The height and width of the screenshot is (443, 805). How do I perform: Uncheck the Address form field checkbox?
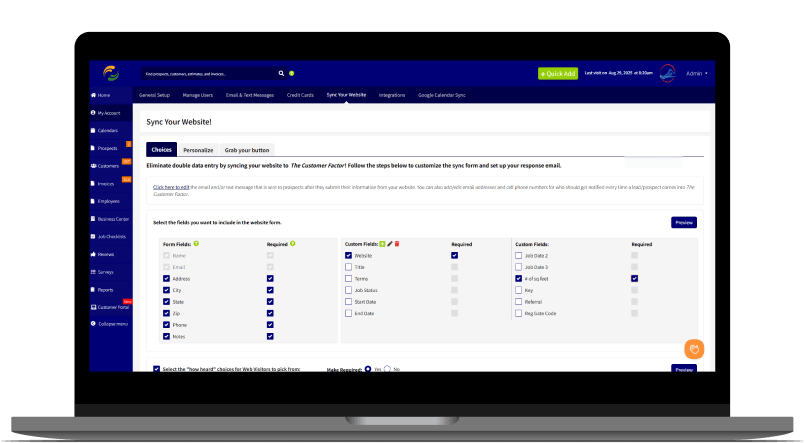(166, 279)
